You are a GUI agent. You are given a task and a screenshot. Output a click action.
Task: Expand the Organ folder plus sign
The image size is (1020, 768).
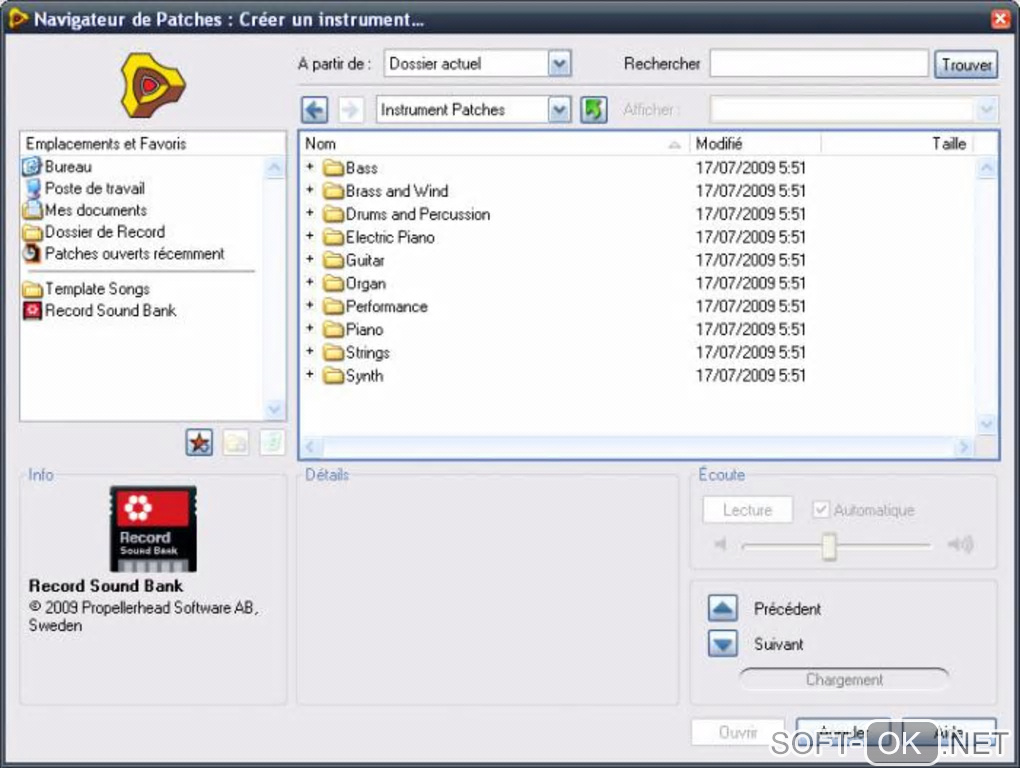pos(310,282)
